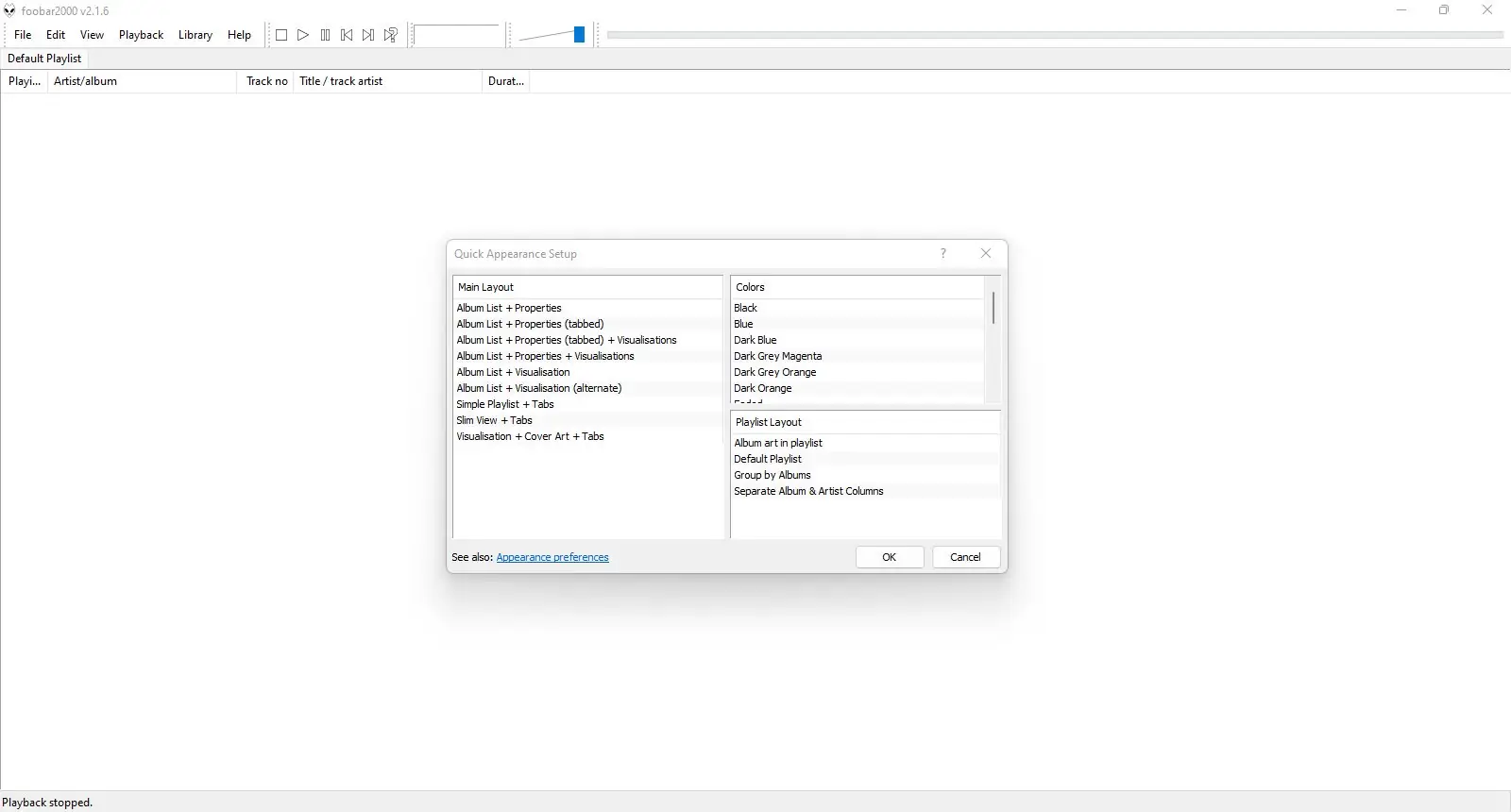1511x812 pixels.
Task: Select Album art in playlist layout
Action: tap(865, 443)
